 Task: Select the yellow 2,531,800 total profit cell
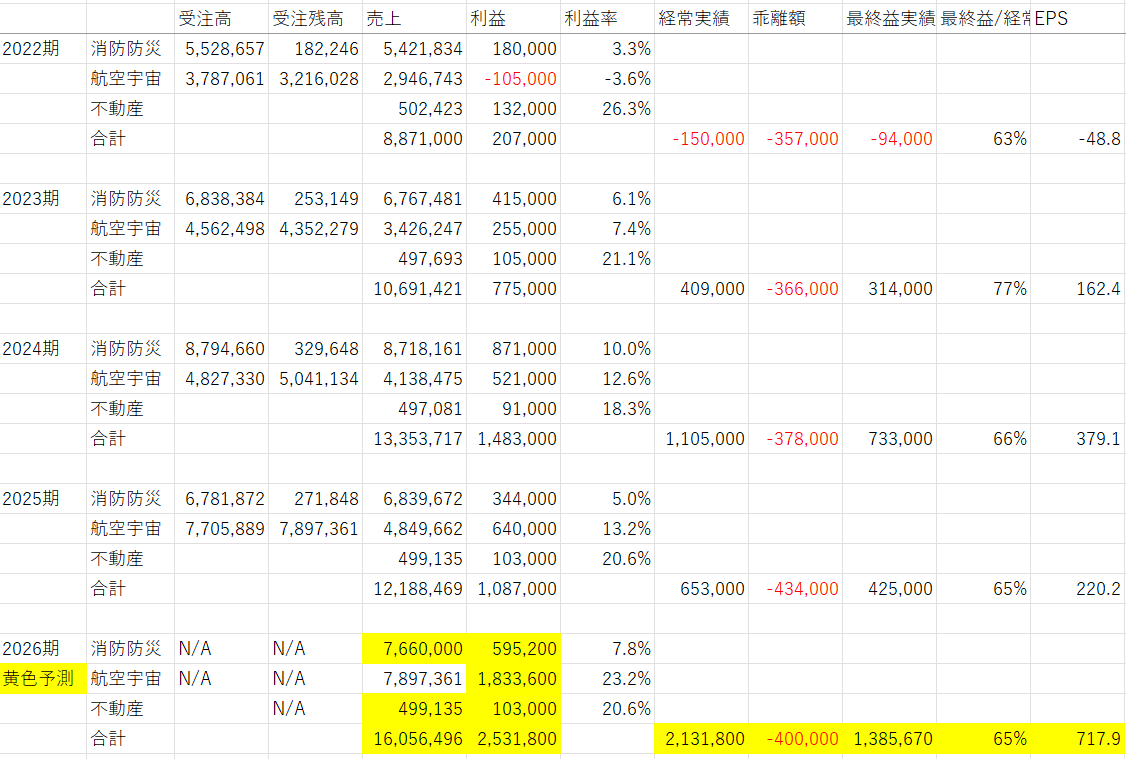pos(513,739)
